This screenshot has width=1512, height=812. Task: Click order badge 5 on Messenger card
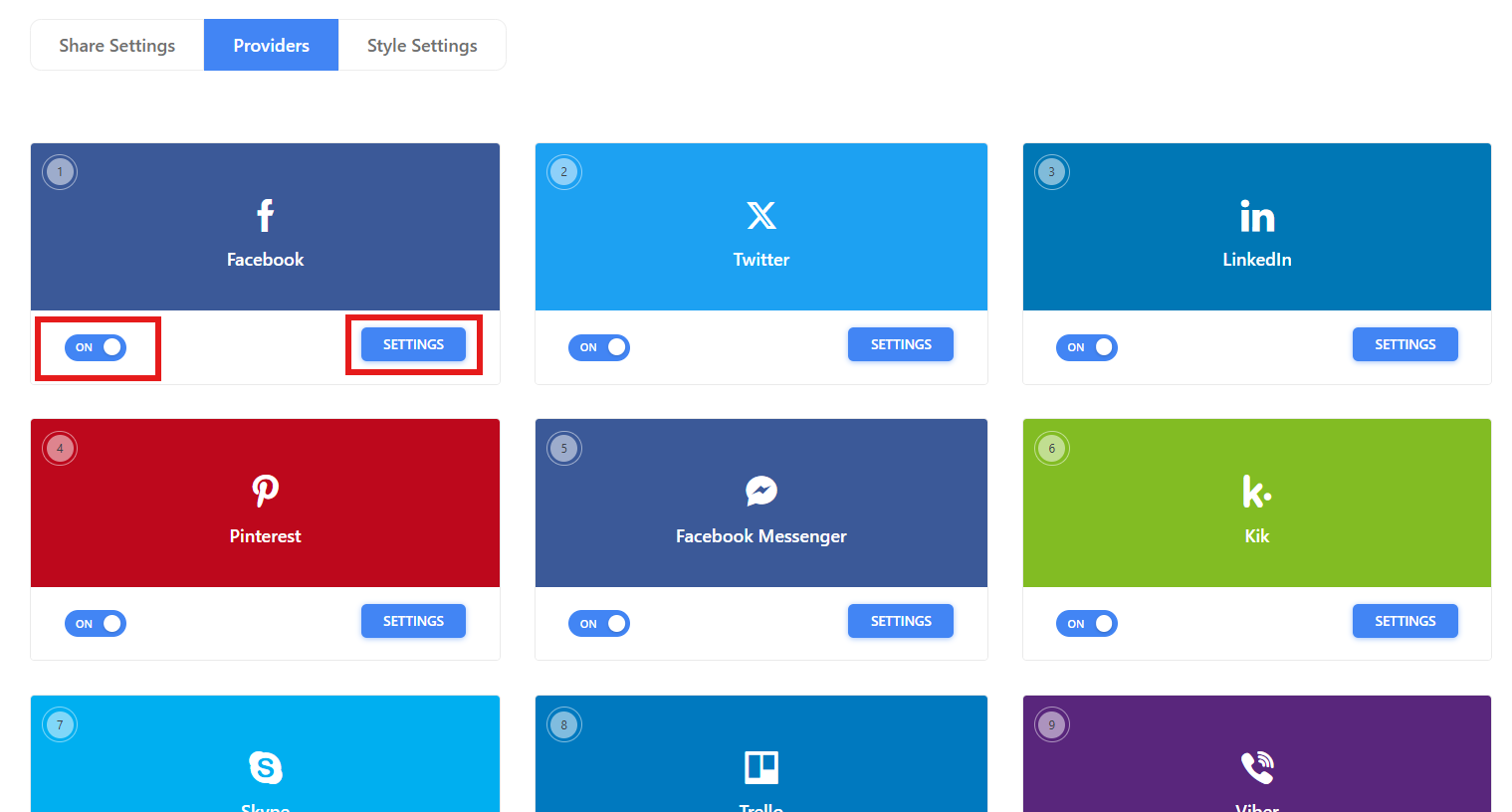pyautogui.click(x=564, y=449)
